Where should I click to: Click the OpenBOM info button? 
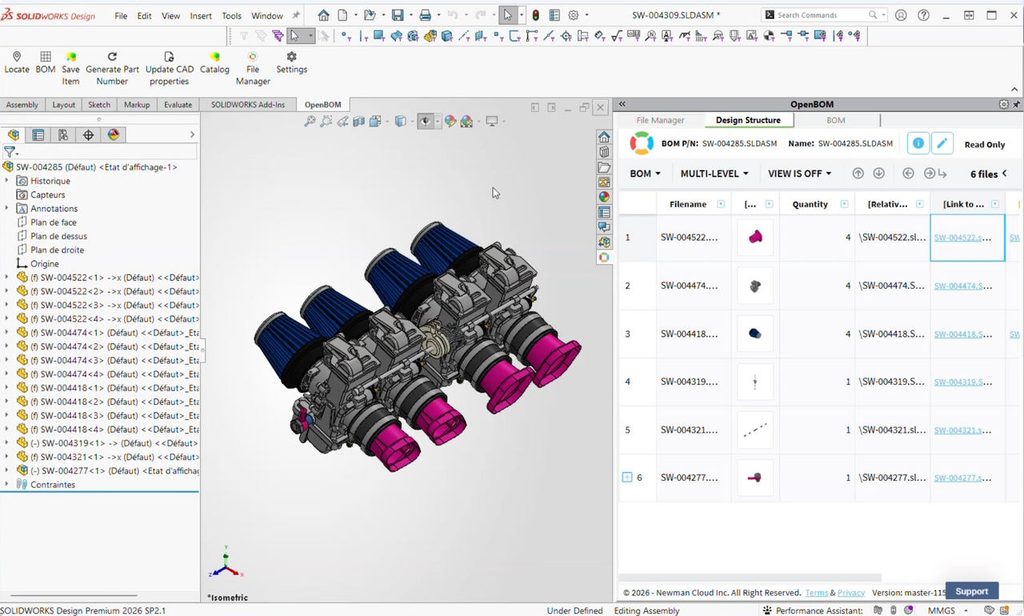(918, 143)
